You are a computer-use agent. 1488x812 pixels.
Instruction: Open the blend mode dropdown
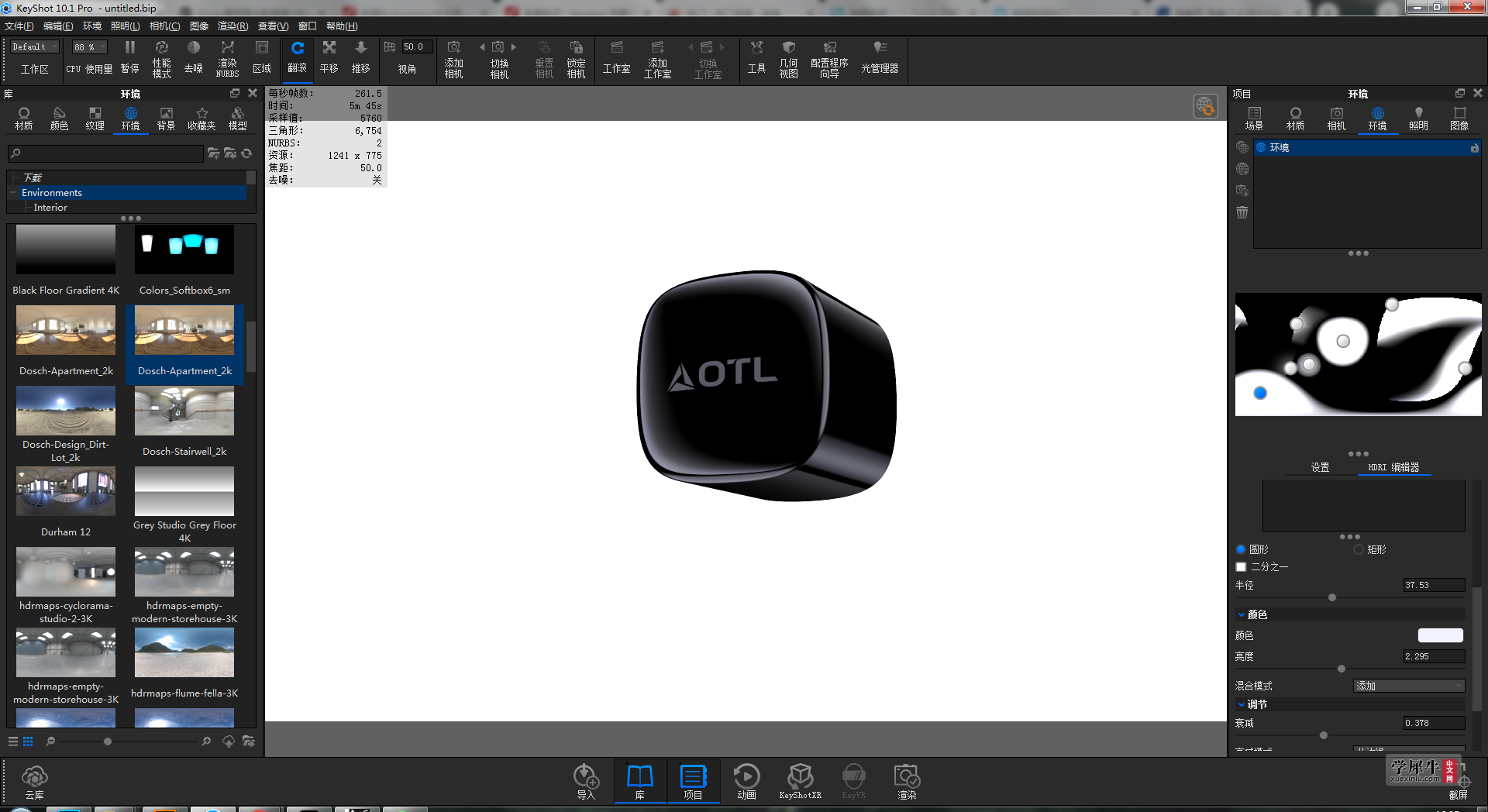point(1409,686)
